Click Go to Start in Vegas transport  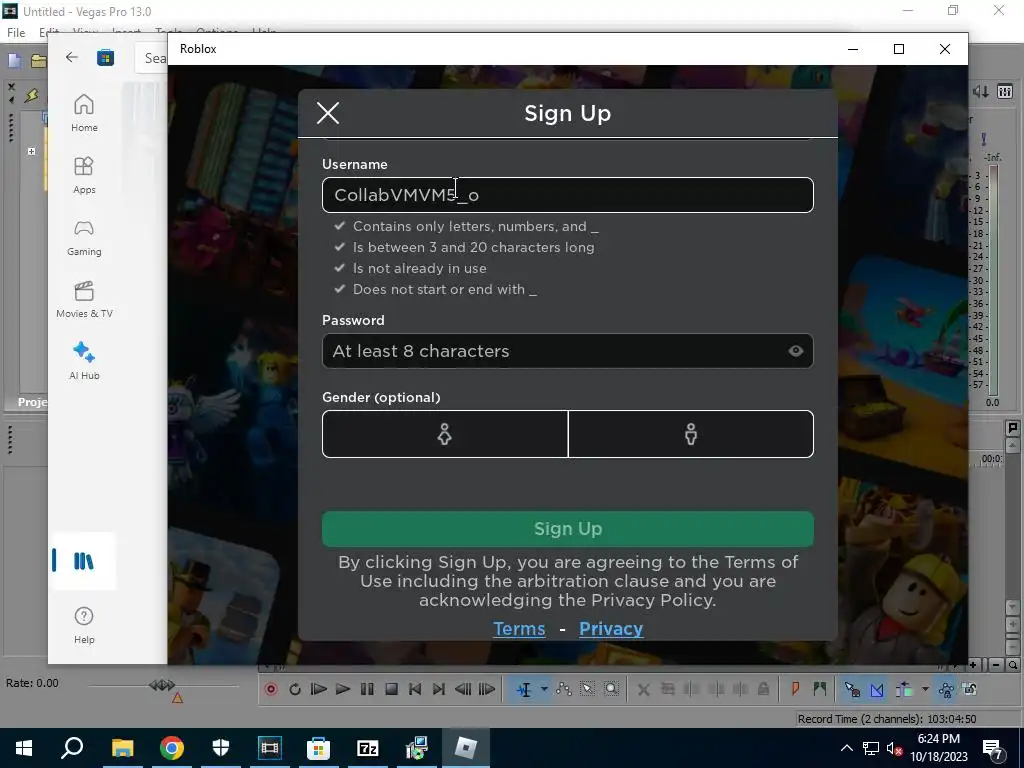coord(415,689)
